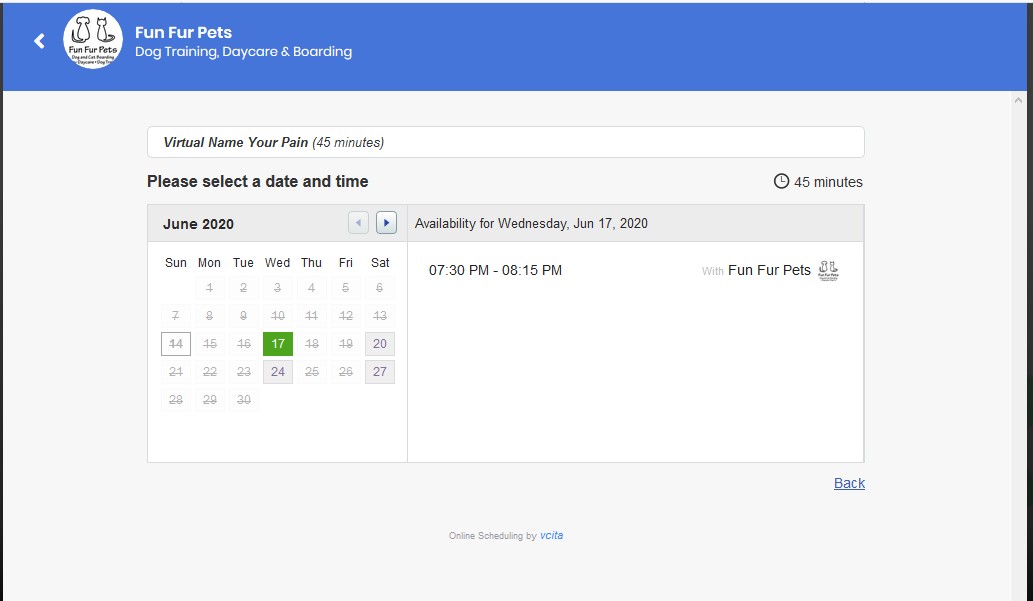Viewport: 1033px width, 601px height.
Task: Select Saturday June 20 date
Action: coord(380,344)
